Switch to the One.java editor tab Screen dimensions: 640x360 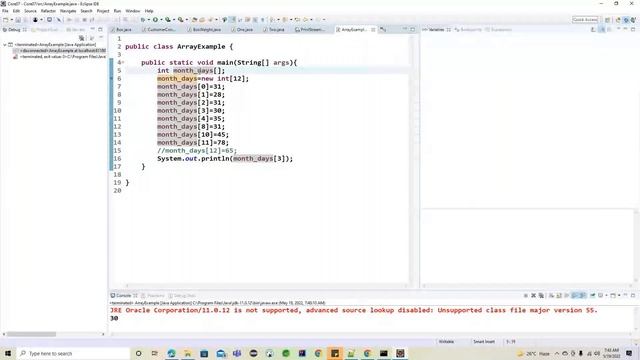coord(242,30)
